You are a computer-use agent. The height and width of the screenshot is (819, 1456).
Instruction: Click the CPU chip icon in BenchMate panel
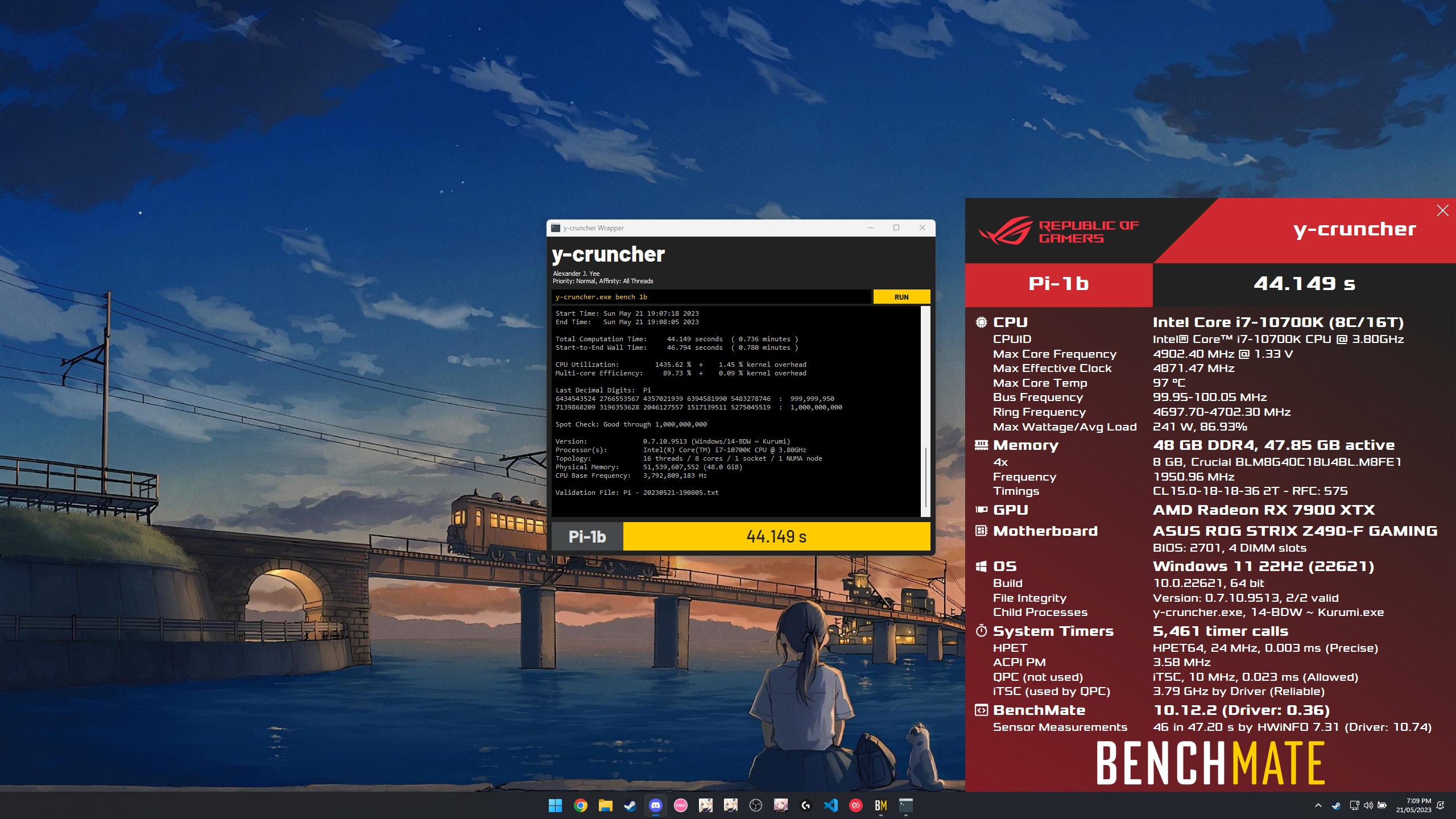(981, 322)
